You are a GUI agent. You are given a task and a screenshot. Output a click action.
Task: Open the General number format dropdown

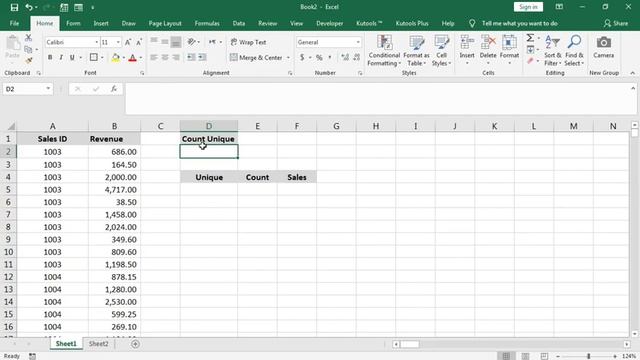(x=358, y=42)
